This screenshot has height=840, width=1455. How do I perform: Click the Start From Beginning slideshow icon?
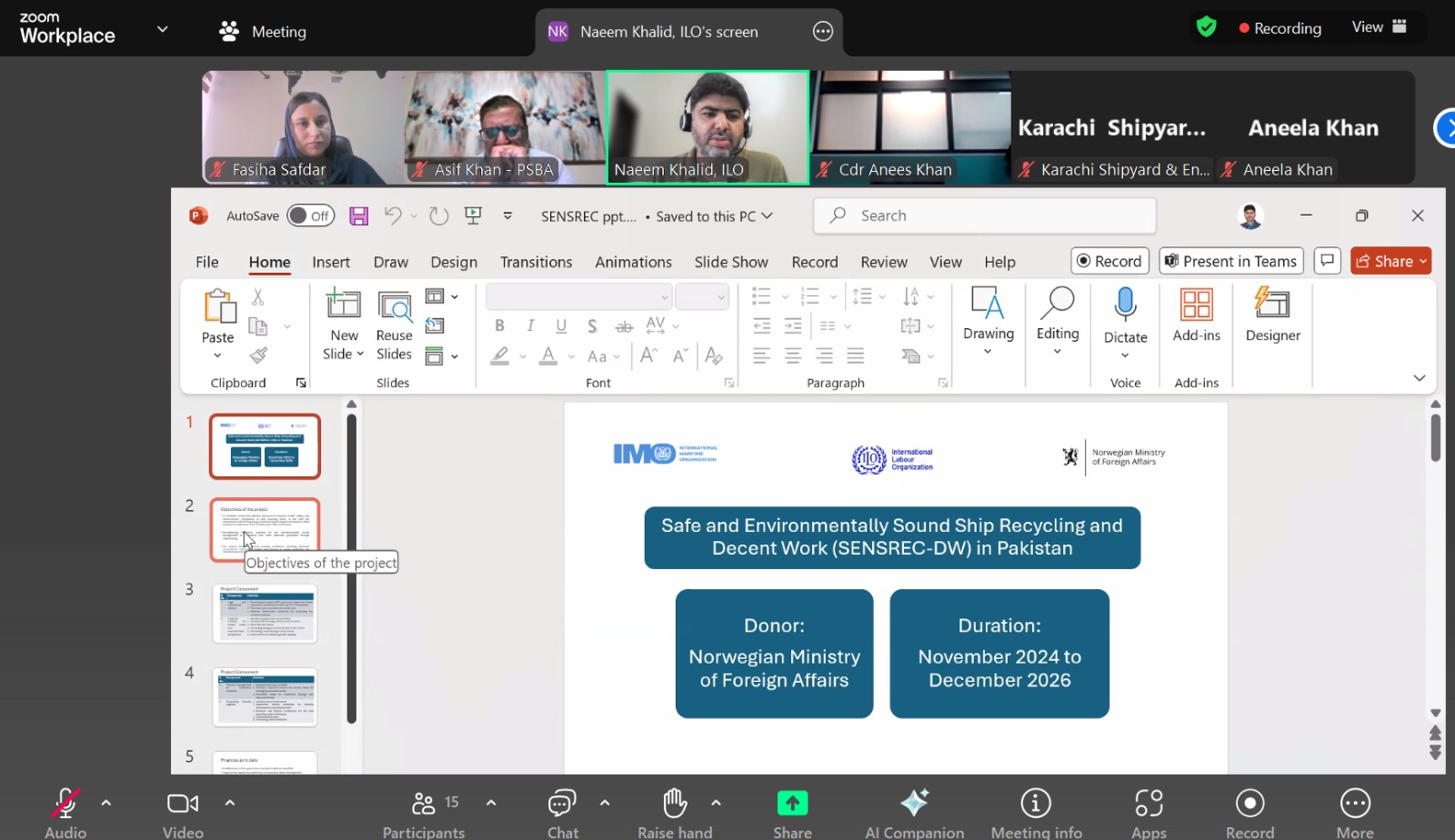[x=473, y=215]
